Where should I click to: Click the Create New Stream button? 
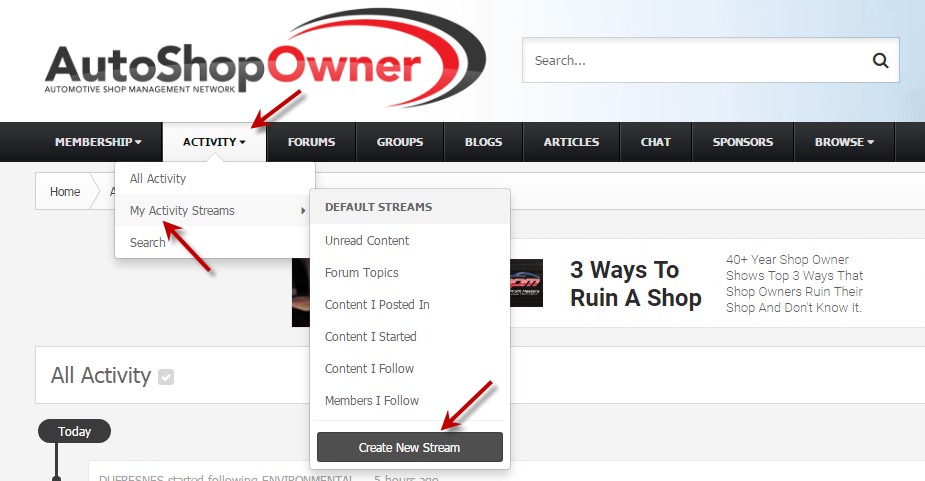(409, 447)
